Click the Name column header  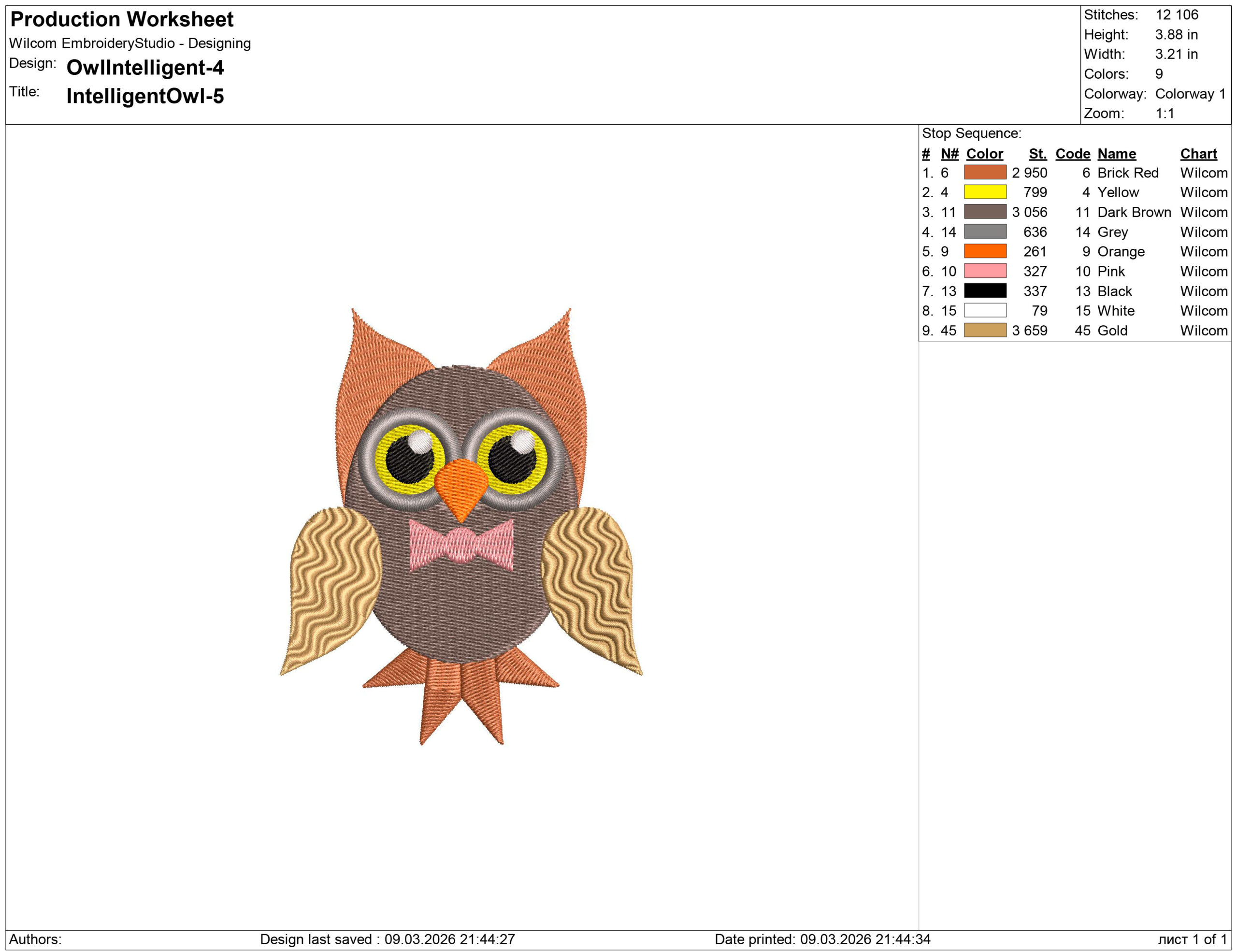[x=1116, y=154]
